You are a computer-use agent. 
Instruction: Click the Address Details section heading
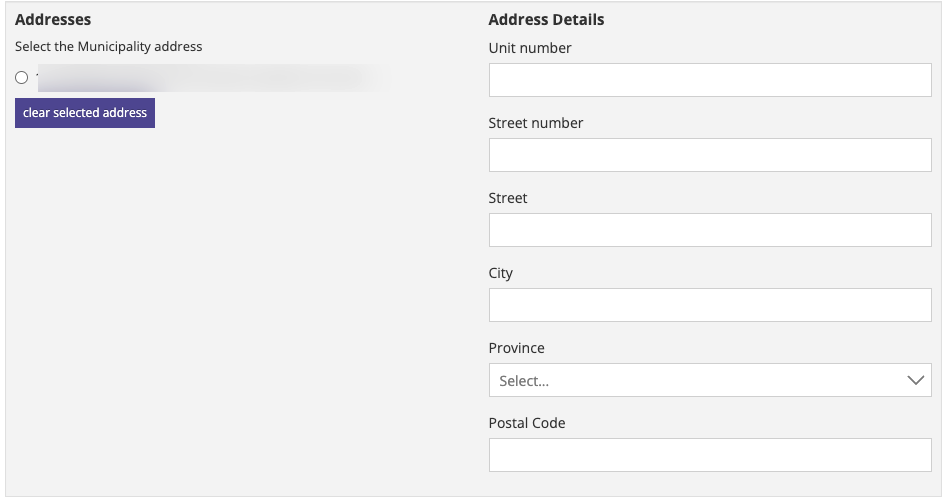(x=546, y=20)
